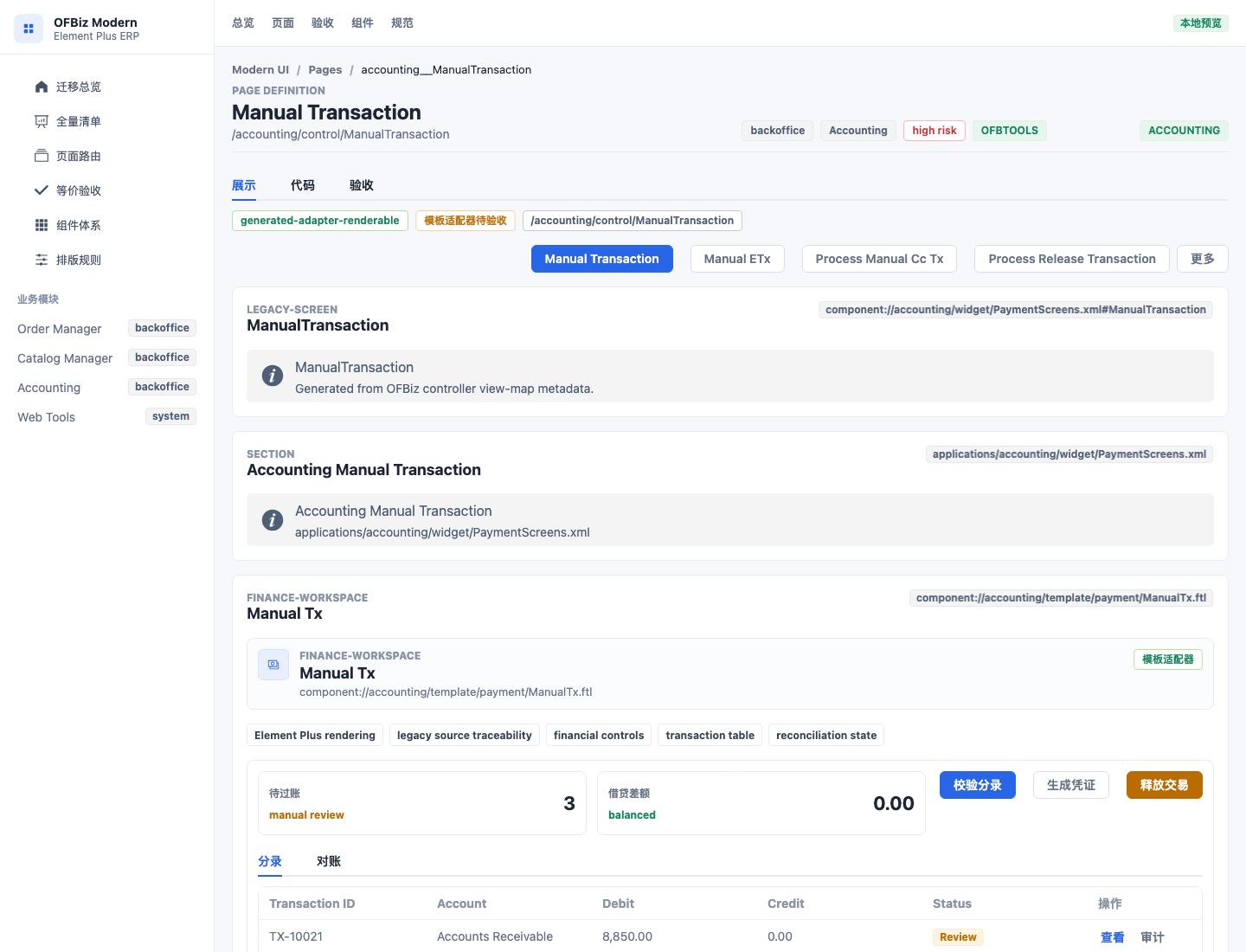
Task: Click the 本地预览 tag
Action: (x=1201, y=23)
